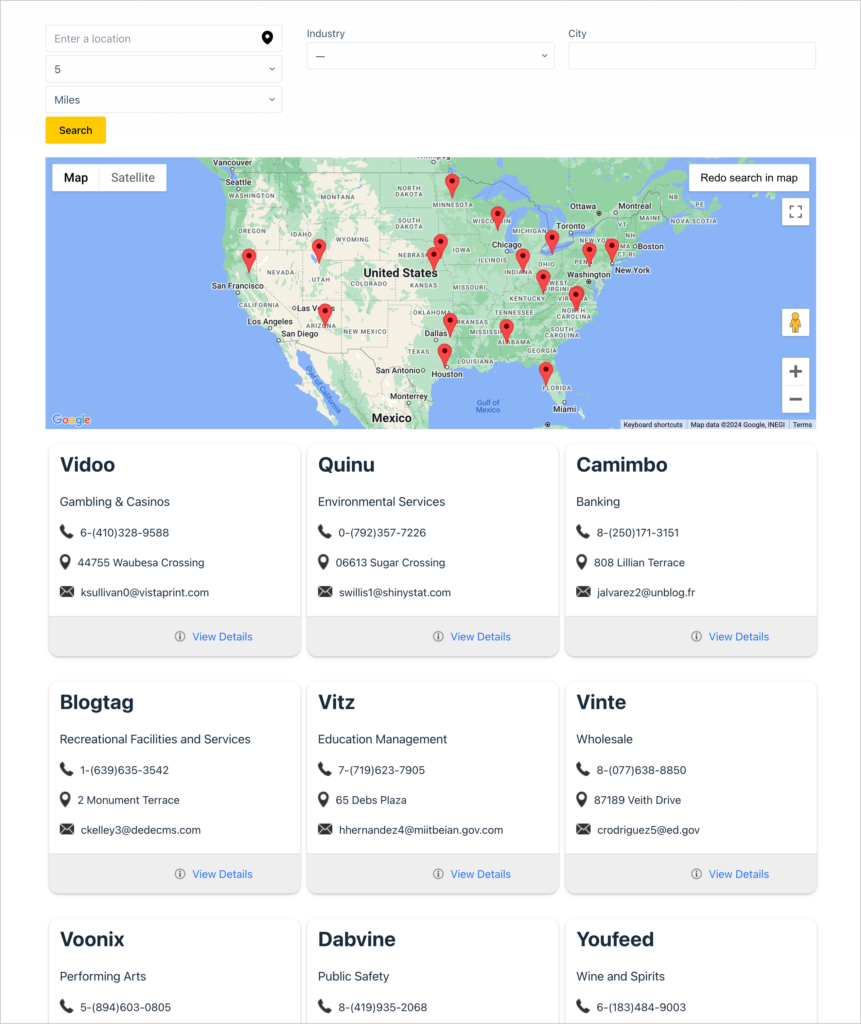Click Quinu's phone icon

(325, 532)
